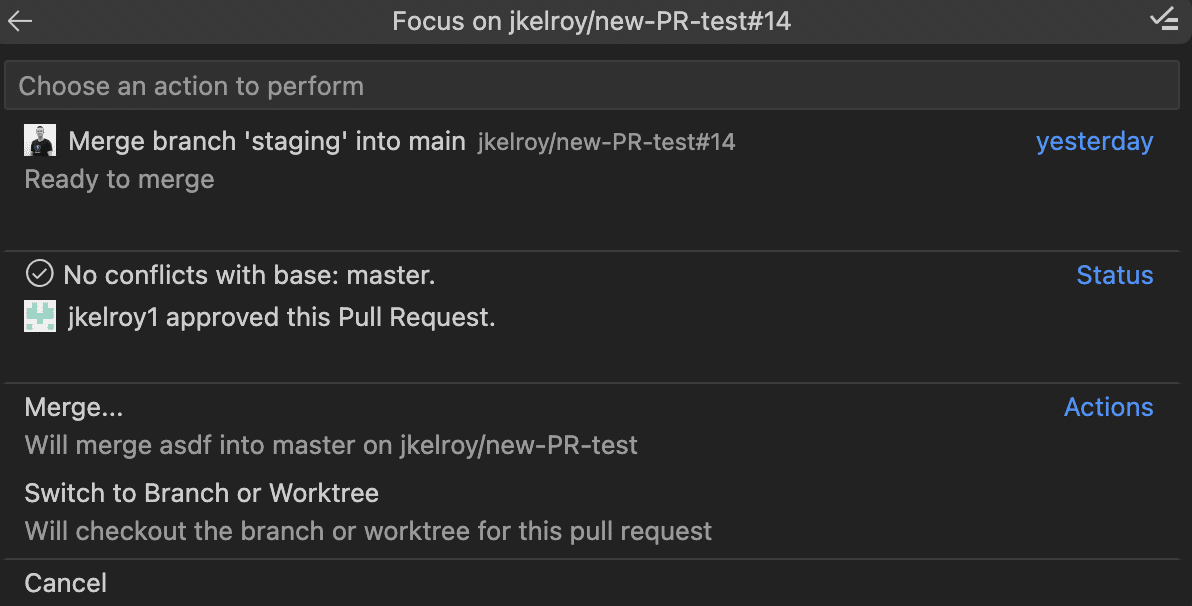This screenshot has width=1192, height=606.
Task: Select the "Merge branch 'staging' into main" item
Action: coord(267,142)
